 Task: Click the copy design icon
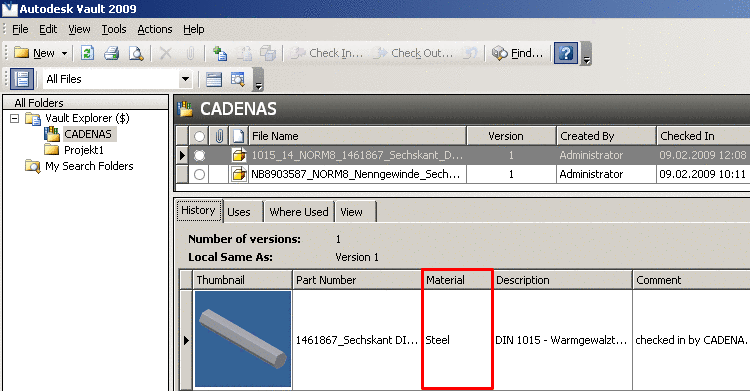coord(268,53)
